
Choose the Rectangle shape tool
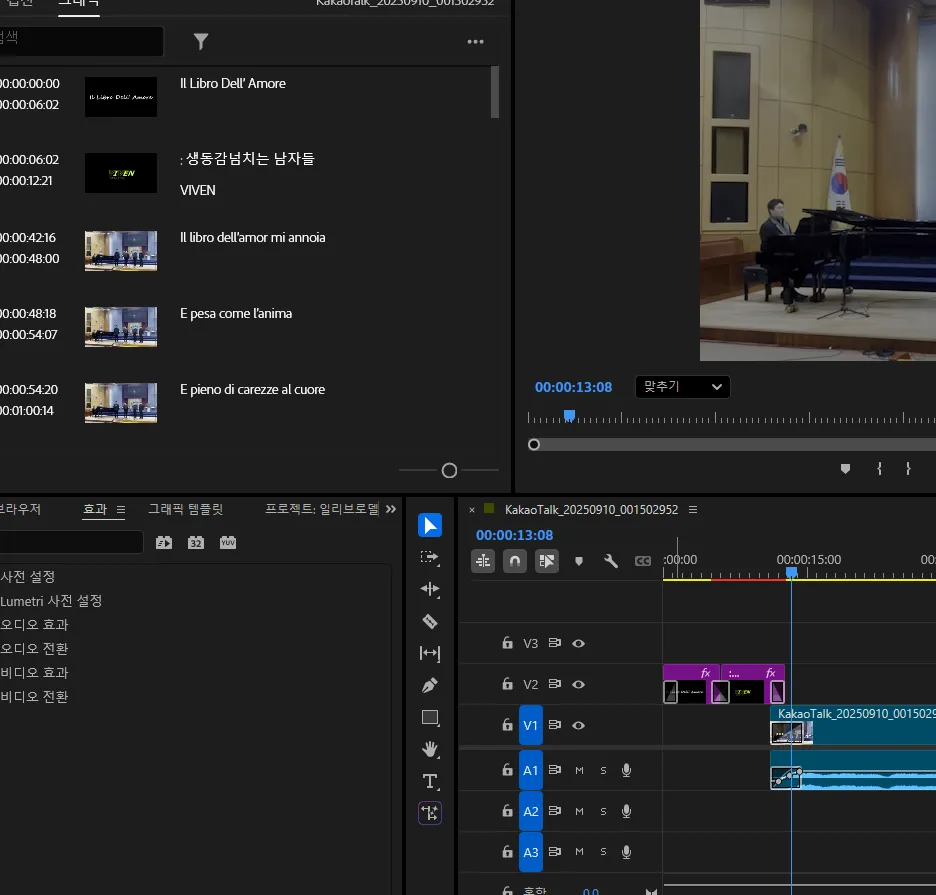click(430, 717)
